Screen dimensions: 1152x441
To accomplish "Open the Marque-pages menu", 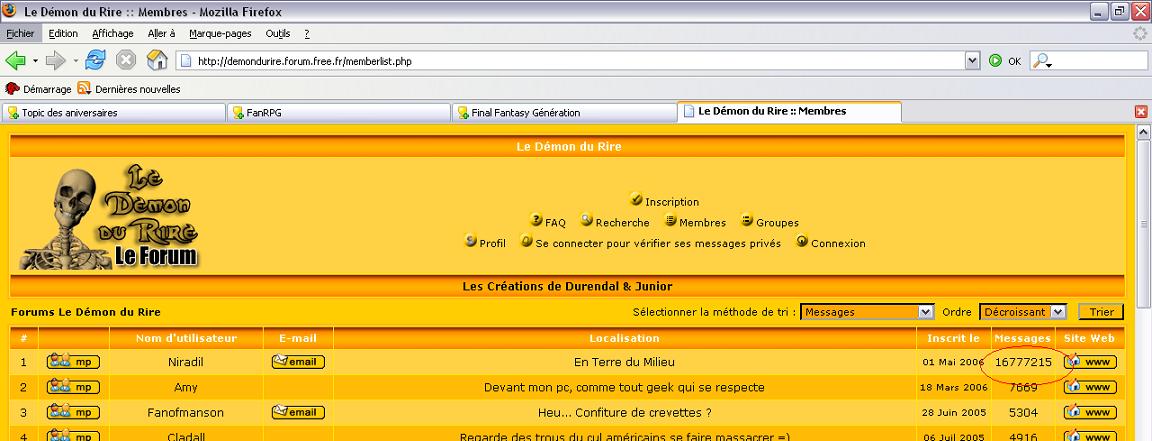I will (x=219, y=33).
